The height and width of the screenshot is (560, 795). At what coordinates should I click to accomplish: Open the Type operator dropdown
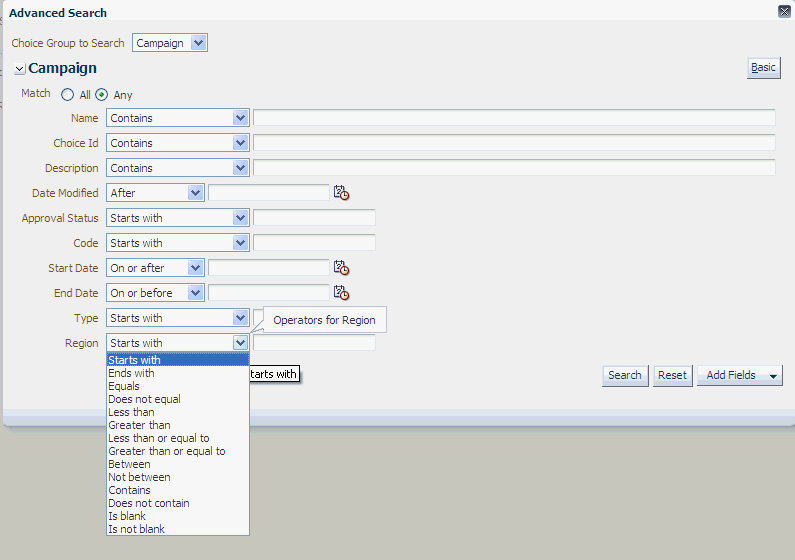point(177,318)
